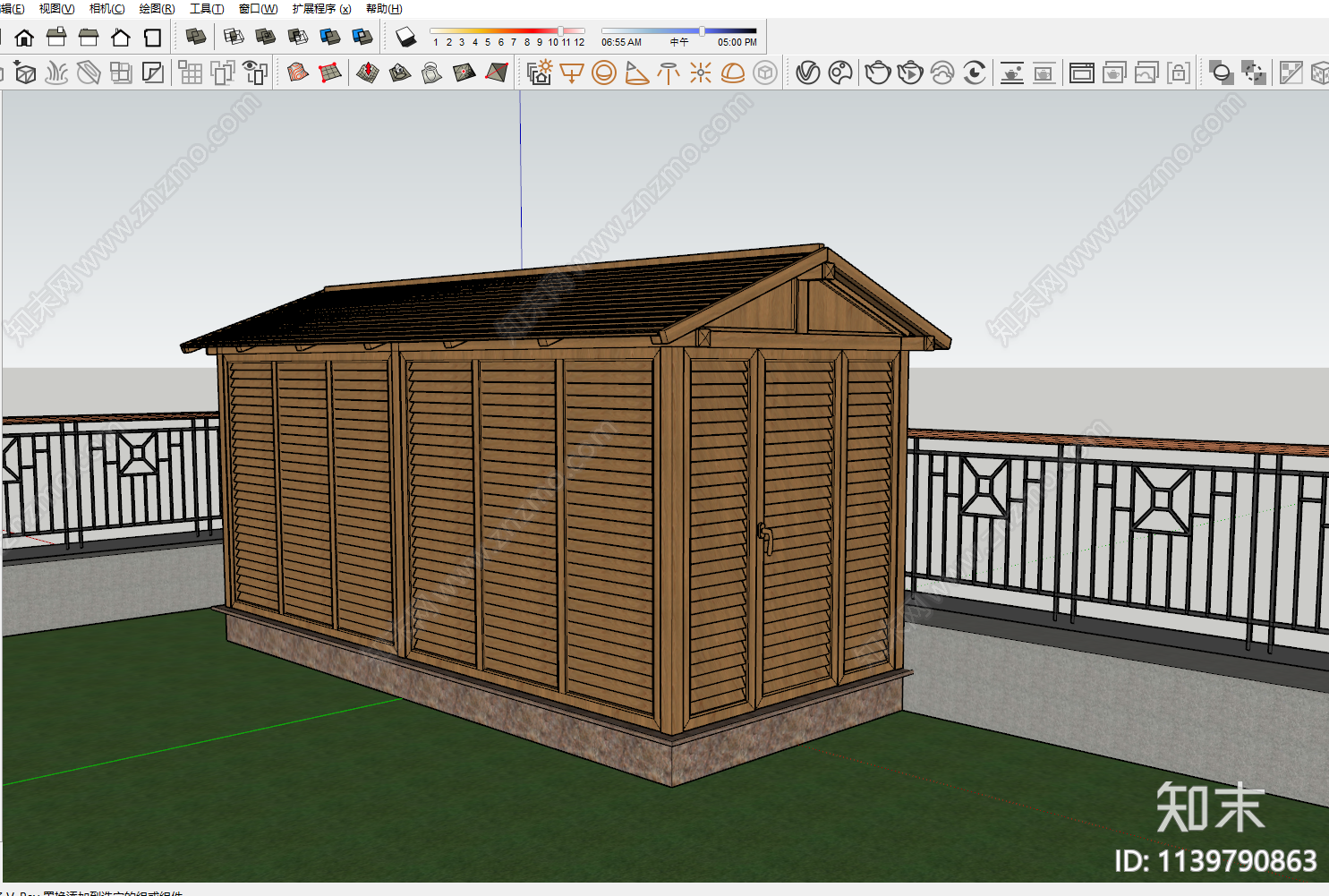Open the 窗口(W) menu
The height and width of the screenshot is (896, 1329).
pyautogui.click(x=258, y=8)
